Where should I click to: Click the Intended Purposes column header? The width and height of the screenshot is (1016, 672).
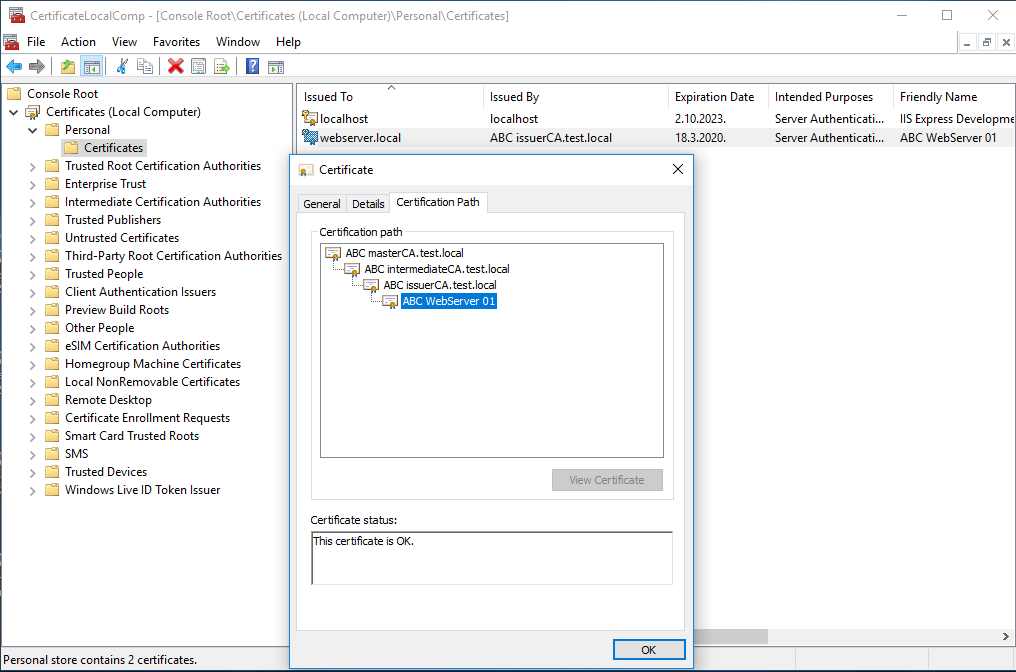831,97
